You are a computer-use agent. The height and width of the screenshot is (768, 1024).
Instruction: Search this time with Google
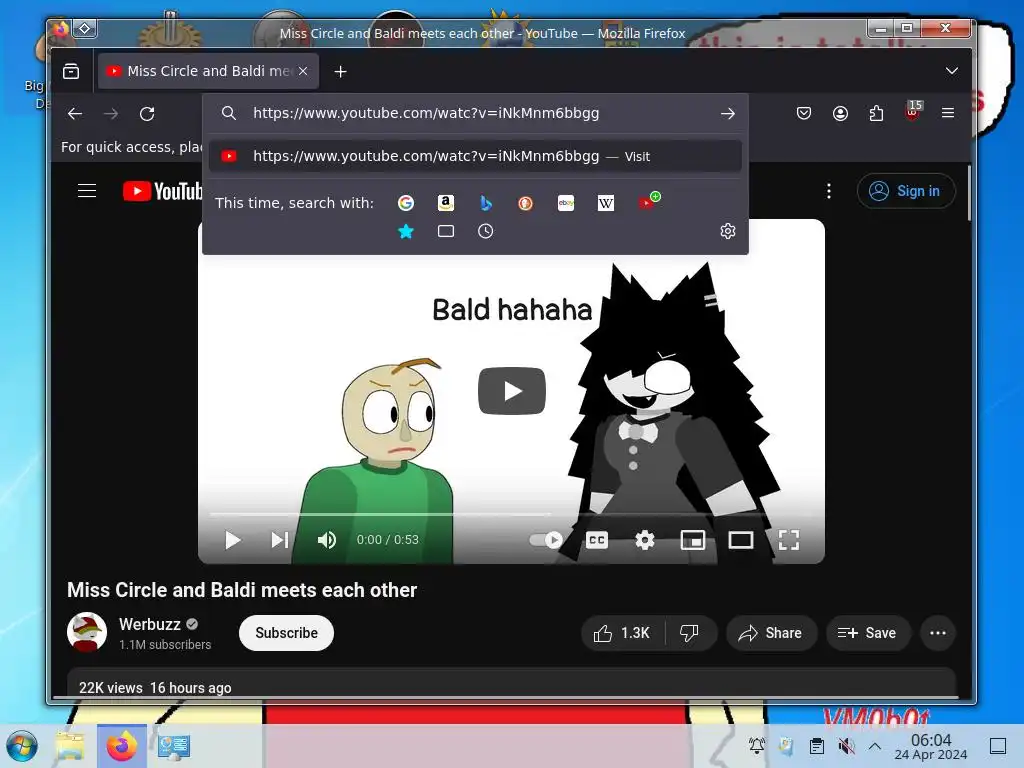[406, 203]
